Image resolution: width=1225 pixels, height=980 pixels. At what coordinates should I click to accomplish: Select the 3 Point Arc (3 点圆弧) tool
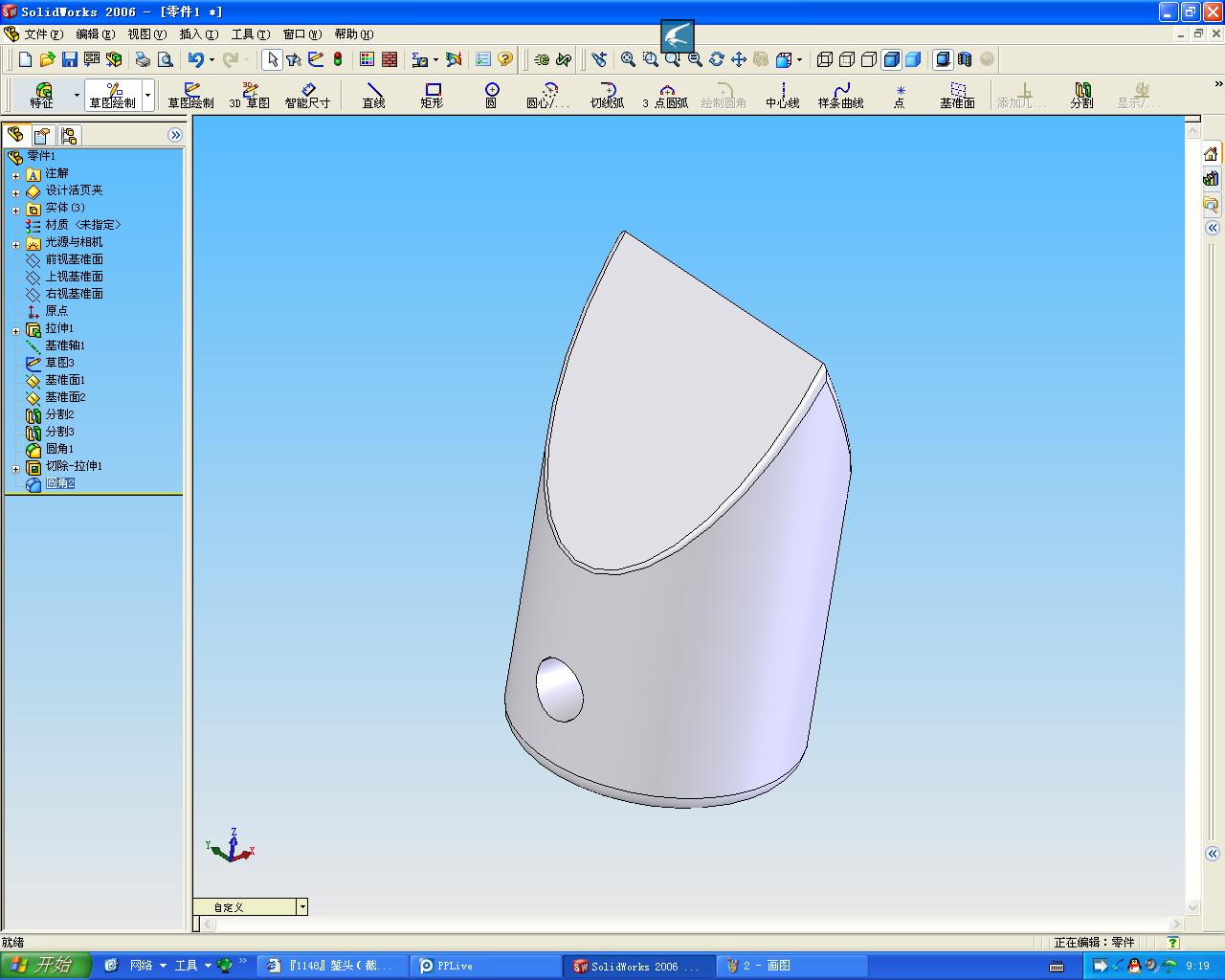pyautogui.click(x=665, y=95)
